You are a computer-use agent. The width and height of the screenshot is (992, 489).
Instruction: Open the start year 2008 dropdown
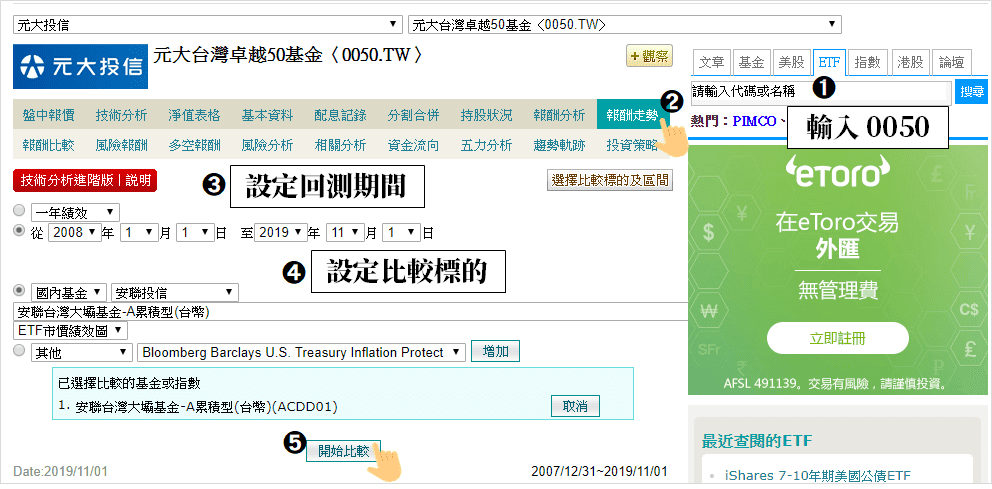coord(74,232)
